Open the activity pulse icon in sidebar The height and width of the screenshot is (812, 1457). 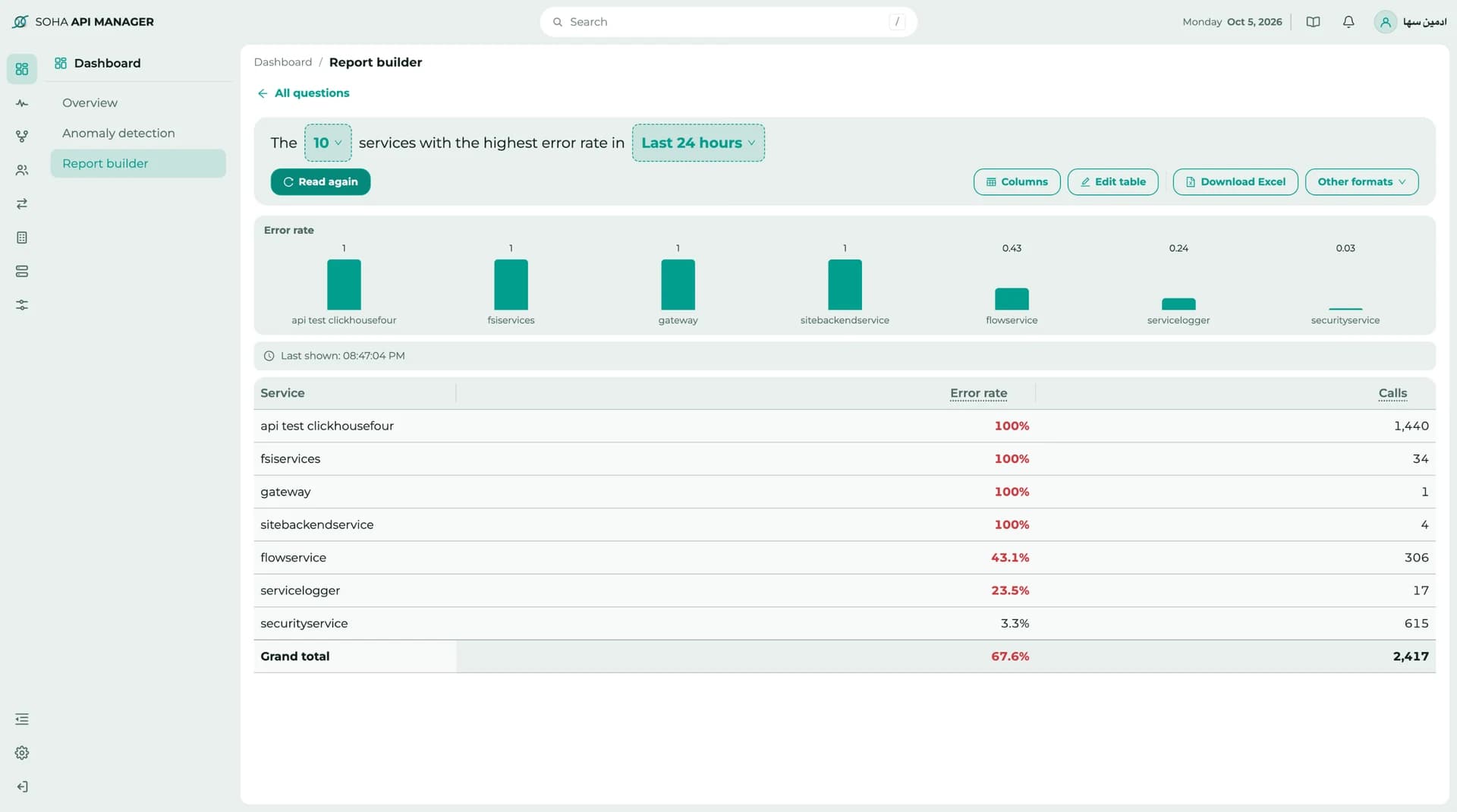pos(22,103)
